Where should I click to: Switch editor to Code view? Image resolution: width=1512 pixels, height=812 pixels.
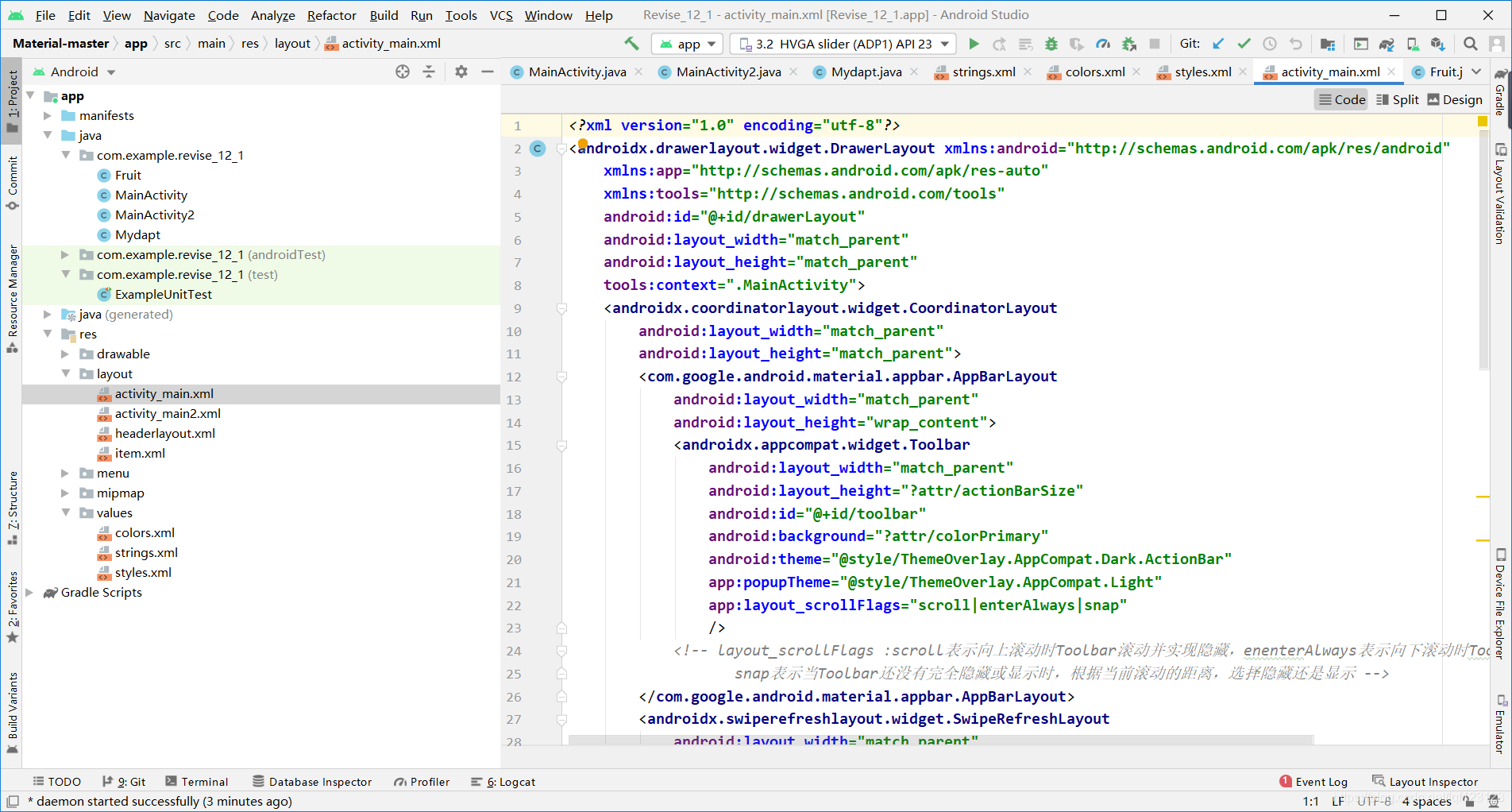coord(1342,99)
